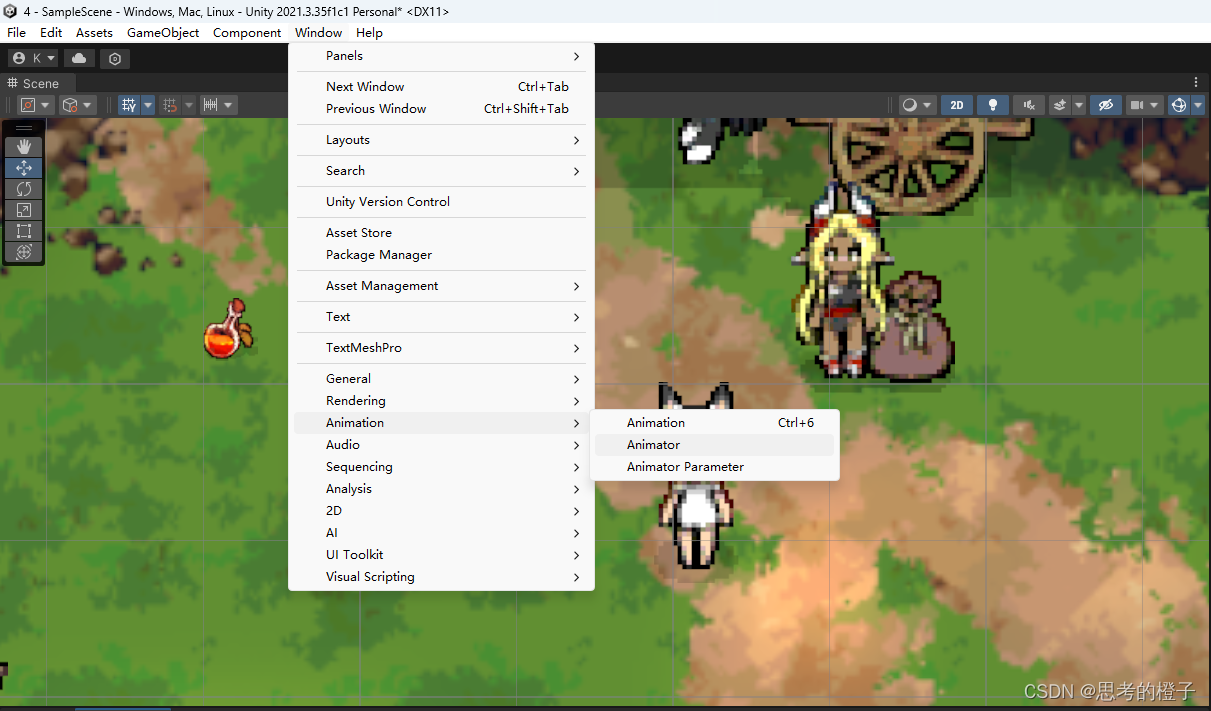Screen dimensions: 1211x711
Task: Open the Help menu
Action: 369,32
